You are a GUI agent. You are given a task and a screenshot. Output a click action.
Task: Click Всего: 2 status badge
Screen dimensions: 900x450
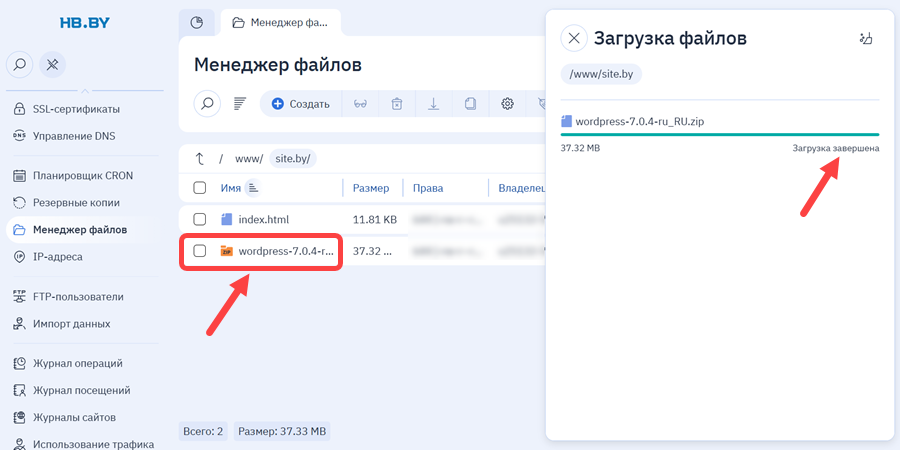point(203,431)
